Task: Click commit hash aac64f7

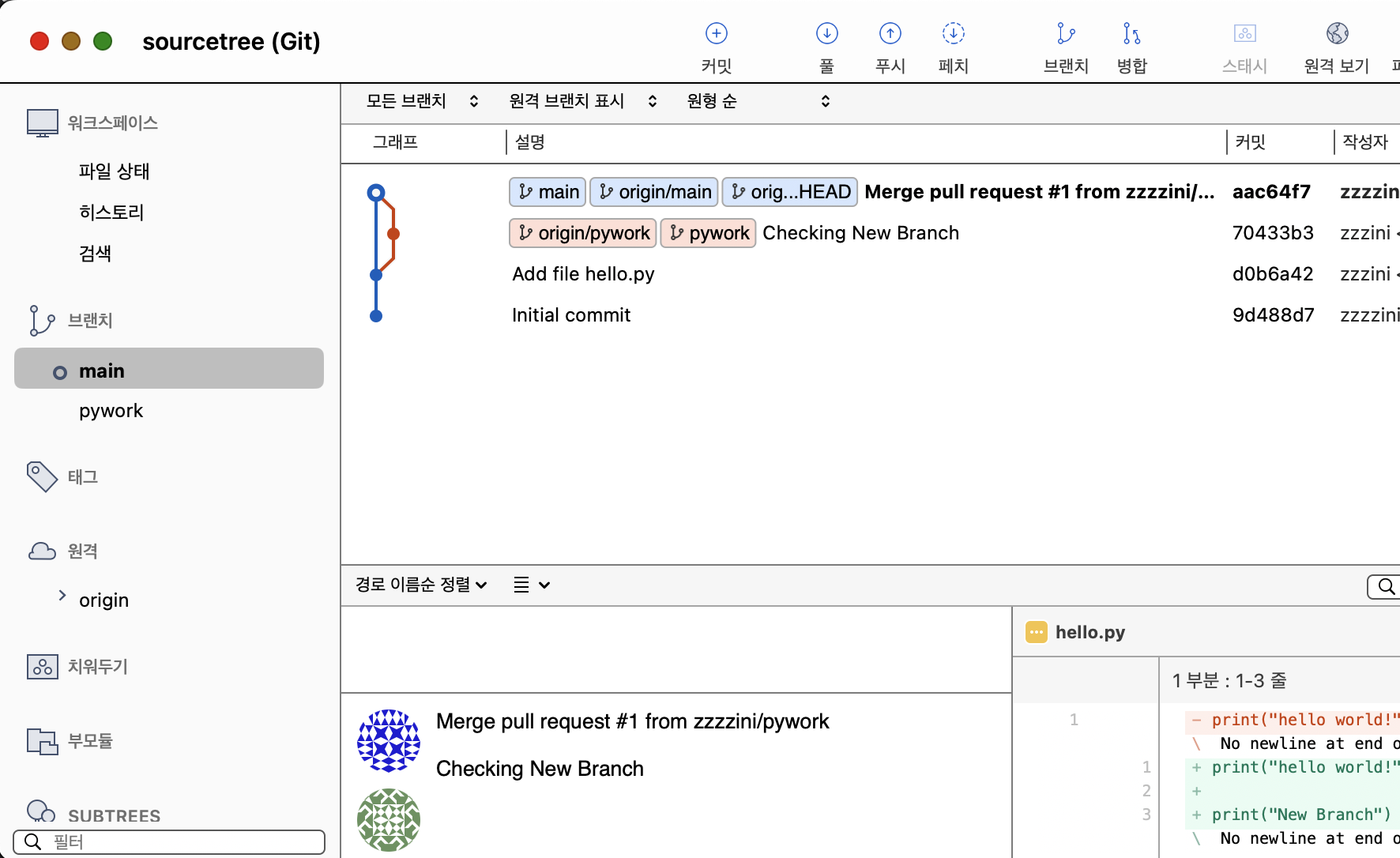Action: (x=1271, y=192)
